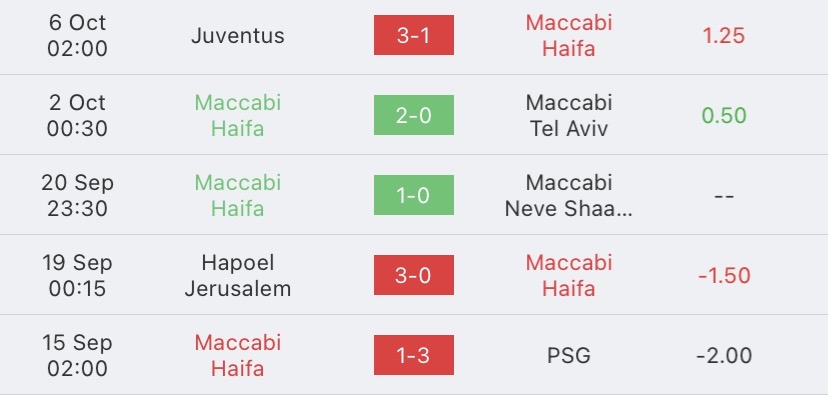Open the 3-0 Hapoel Jerusalem score badge
Viewport: 828px width, 395px height.
(x=413, y=275)
